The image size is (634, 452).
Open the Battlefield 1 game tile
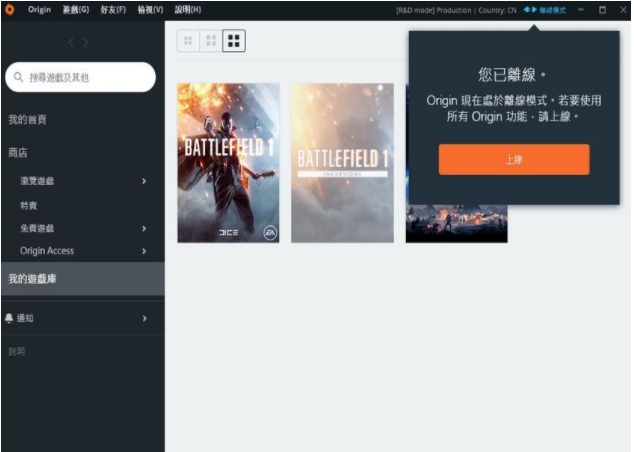tap(228, 163)
